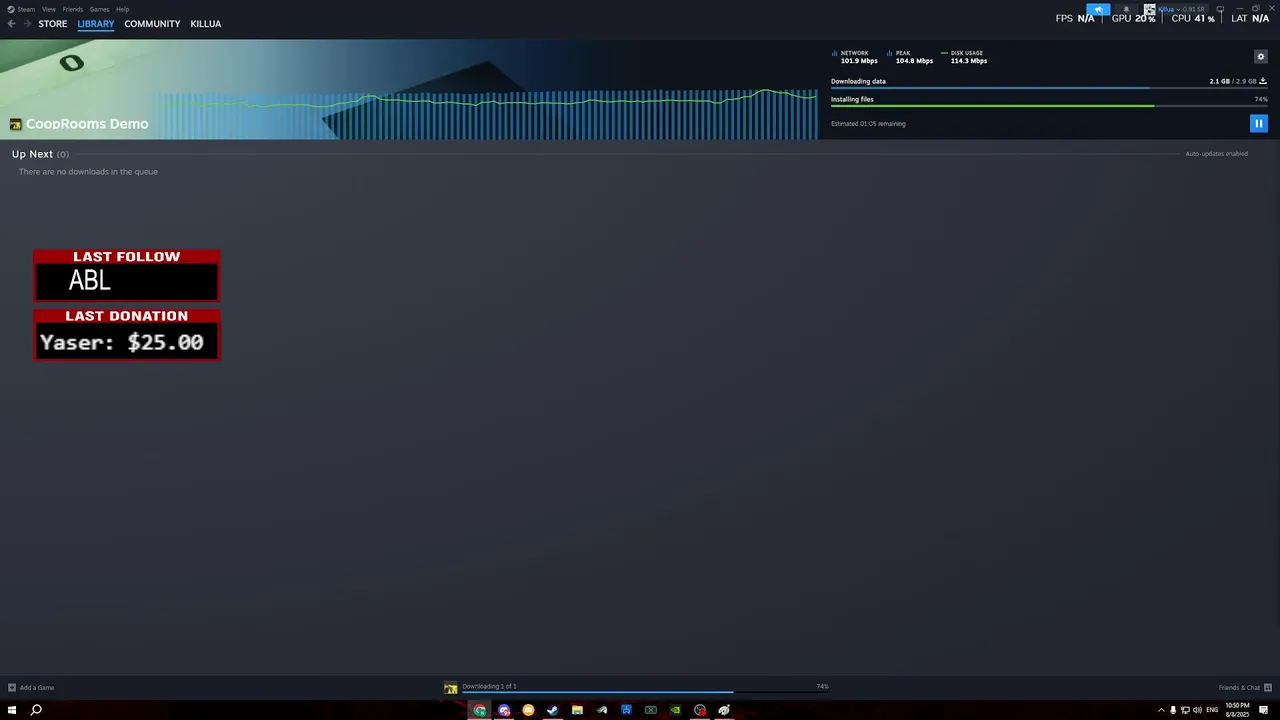Click the Network 101.9 Mbps stat
Image resolution: width=1280 pixels, height=720 pixels.
click(x=855, y=57)
